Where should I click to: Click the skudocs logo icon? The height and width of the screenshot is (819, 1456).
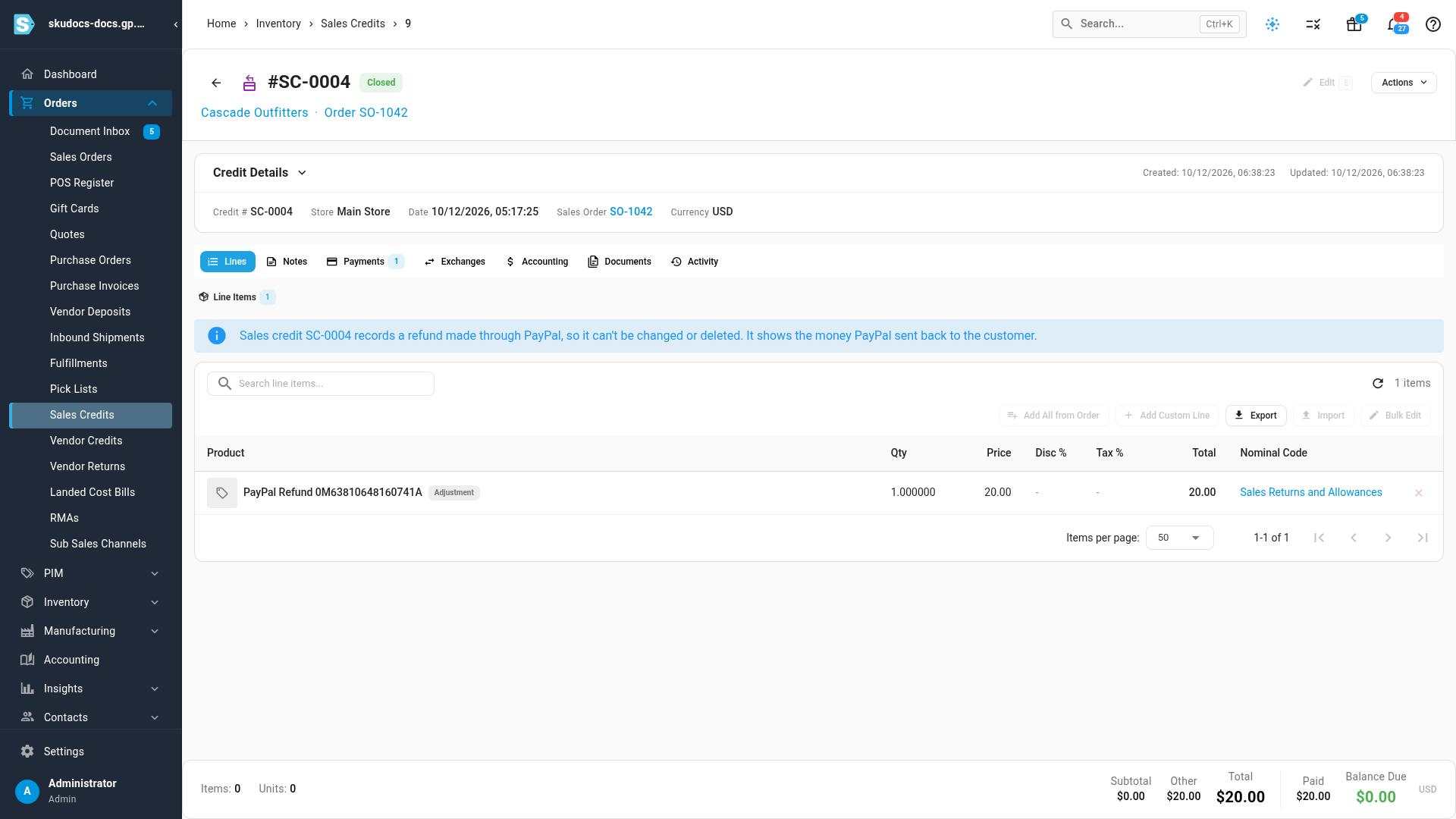[x=24, y=24]
